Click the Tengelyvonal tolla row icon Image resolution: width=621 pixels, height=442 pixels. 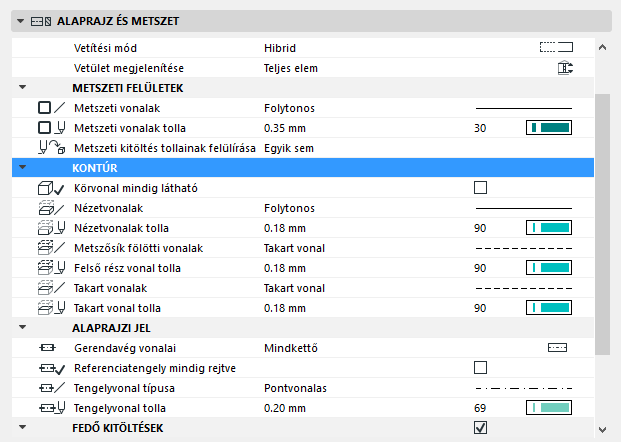tap(50, 408)
